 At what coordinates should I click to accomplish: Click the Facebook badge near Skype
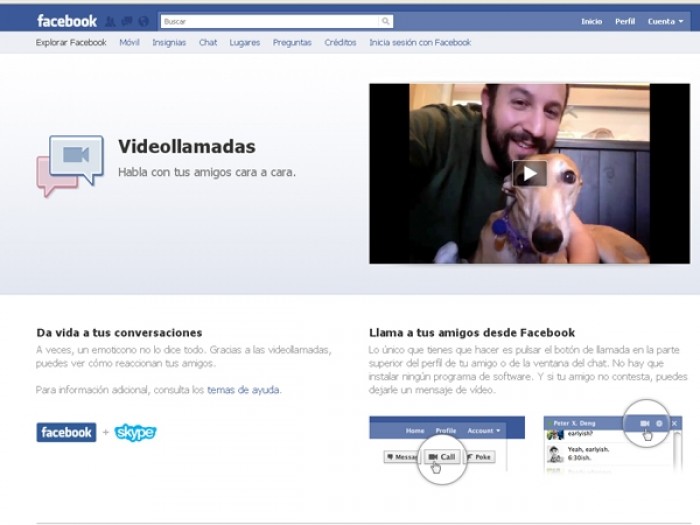pos(66,432)
